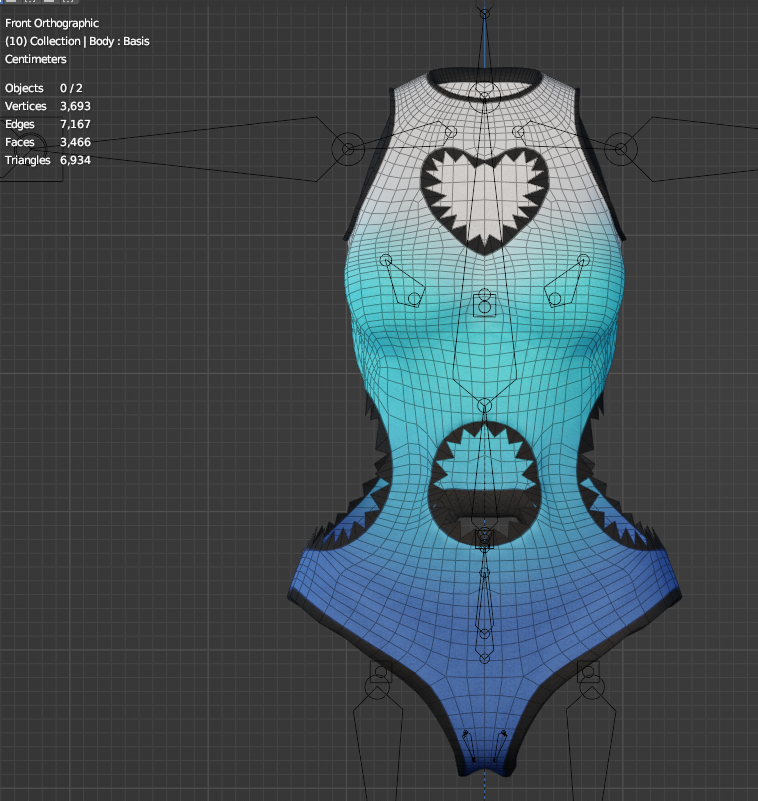
Task: Click the "Triangles" statistics label
Action: tap(28, 160)
